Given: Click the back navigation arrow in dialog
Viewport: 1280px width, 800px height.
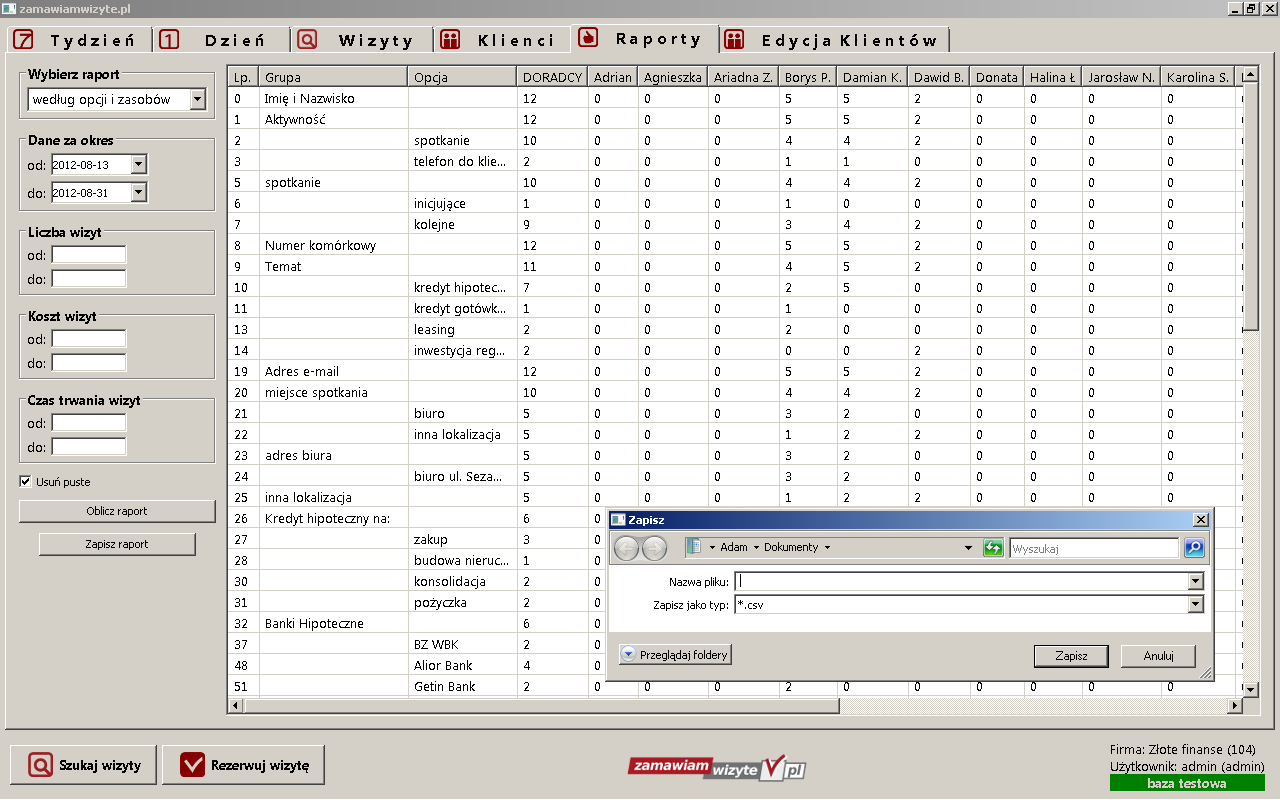Looking at the screenshot, I should click(x=626, y=548).
